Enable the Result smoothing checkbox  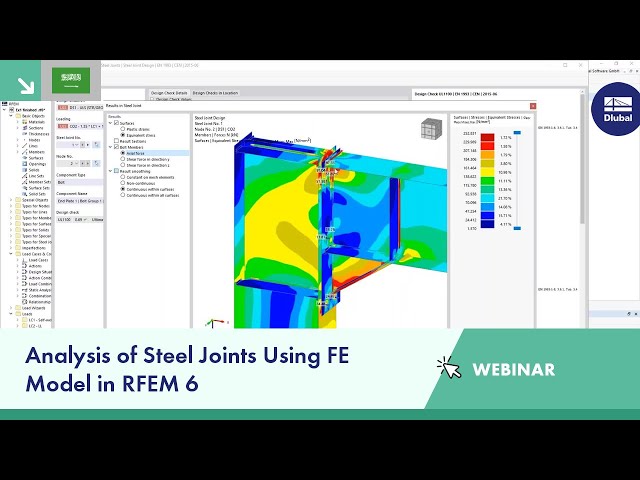point(116,171)
